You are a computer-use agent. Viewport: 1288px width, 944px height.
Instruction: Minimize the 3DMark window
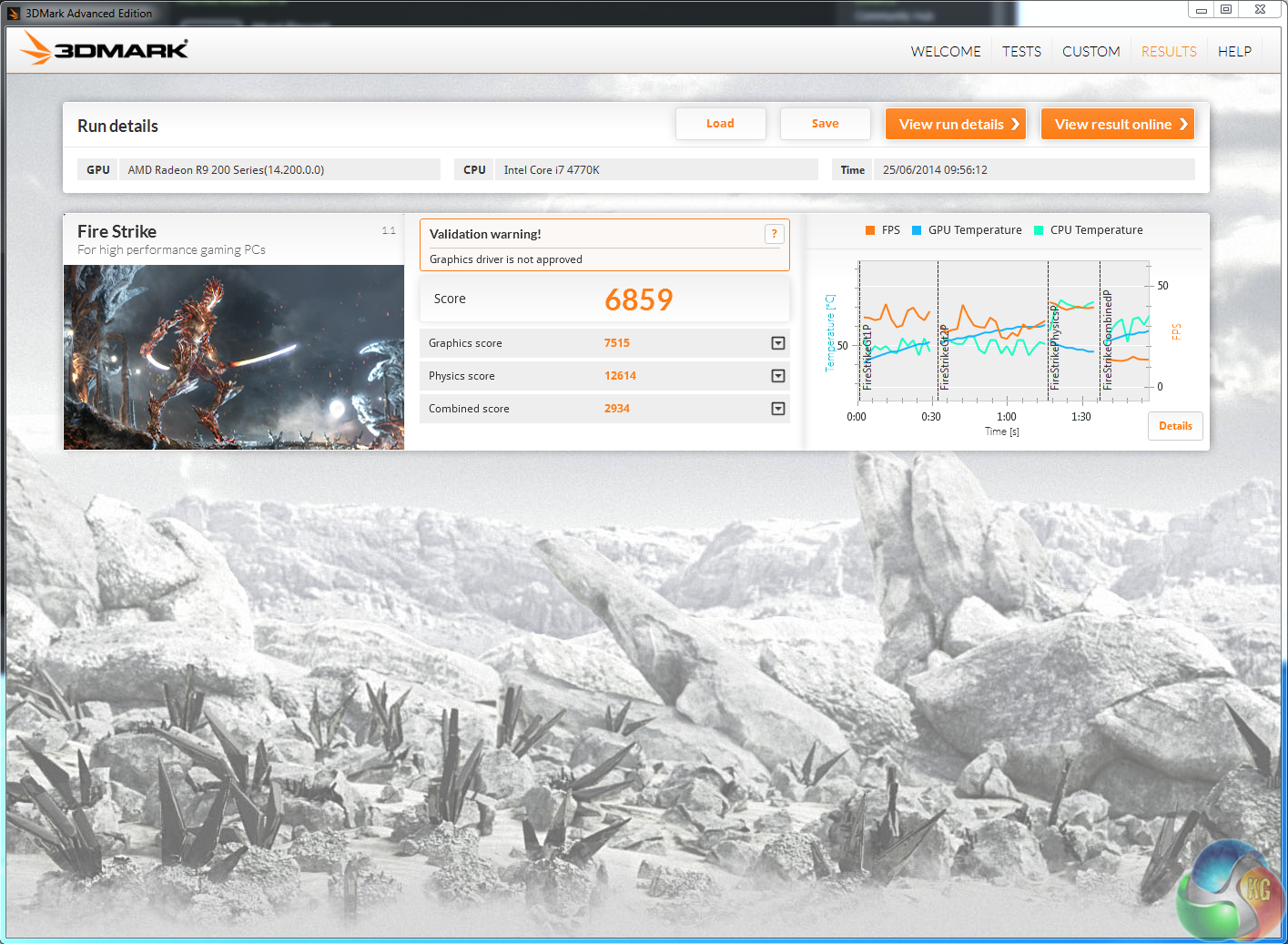click(1202, 10)
